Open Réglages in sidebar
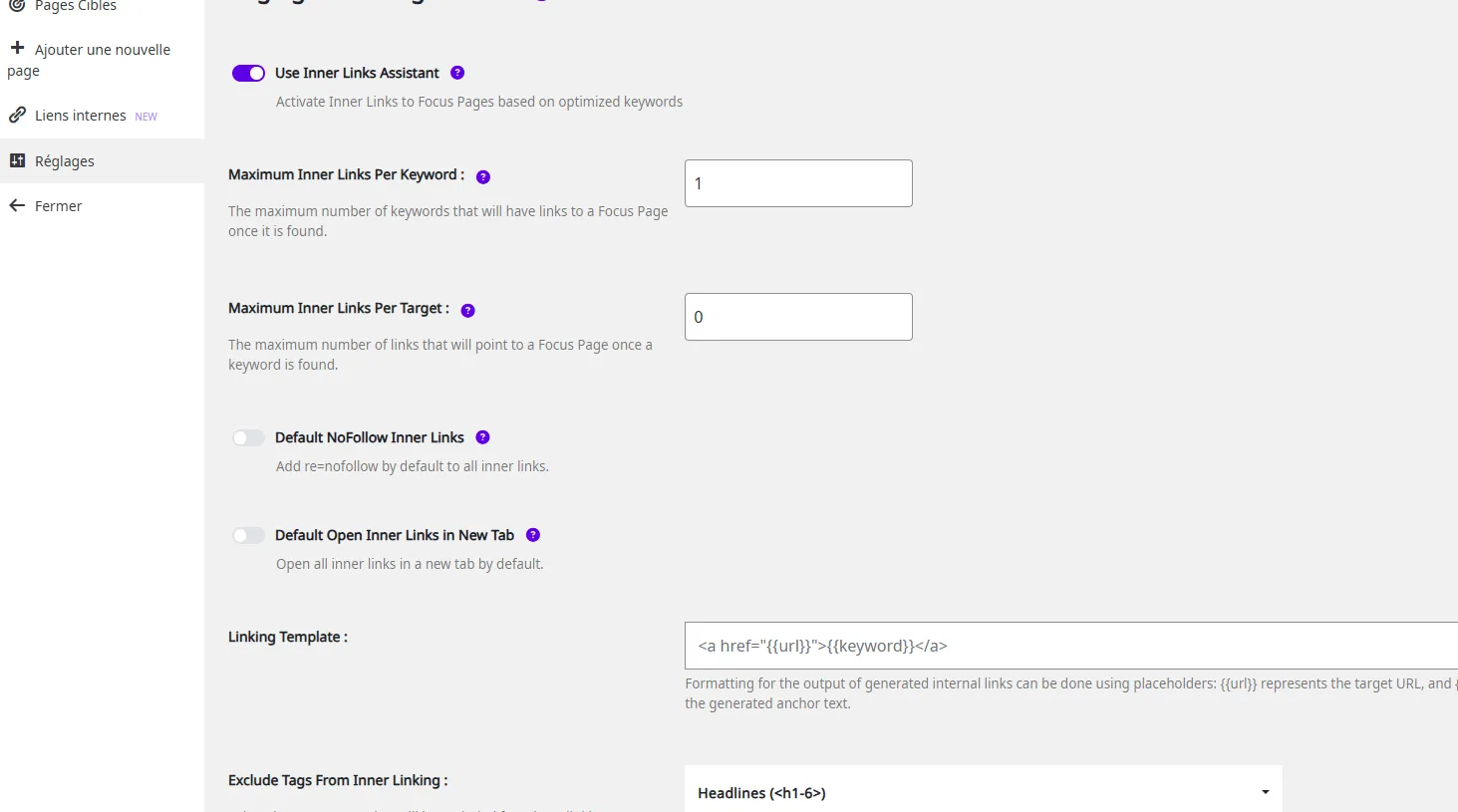This screenshot has height=812, width=1458. (102, 160)
